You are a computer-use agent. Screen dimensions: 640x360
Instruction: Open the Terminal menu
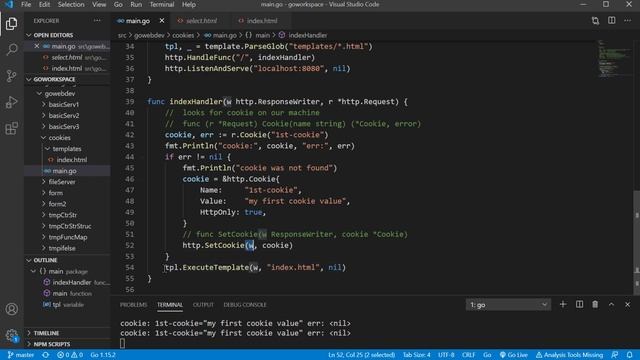[x=162, y=4]
